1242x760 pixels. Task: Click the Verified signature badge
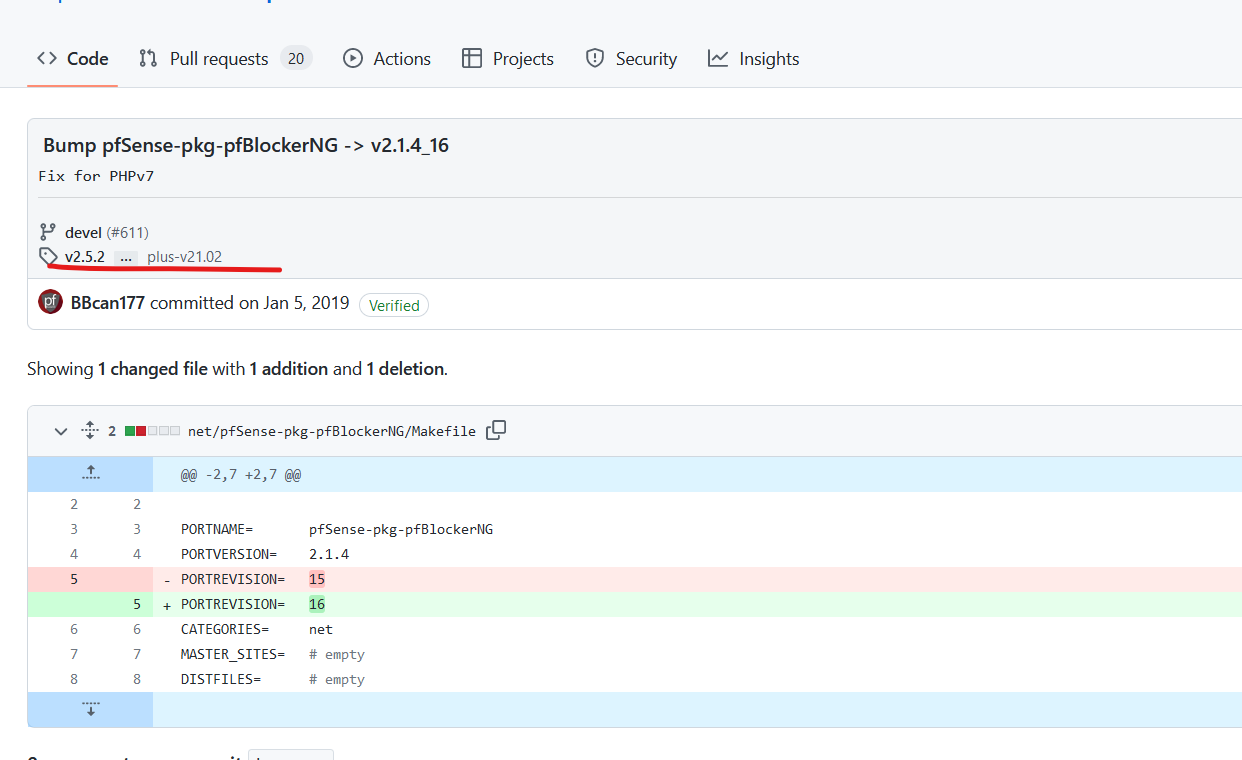394,305
